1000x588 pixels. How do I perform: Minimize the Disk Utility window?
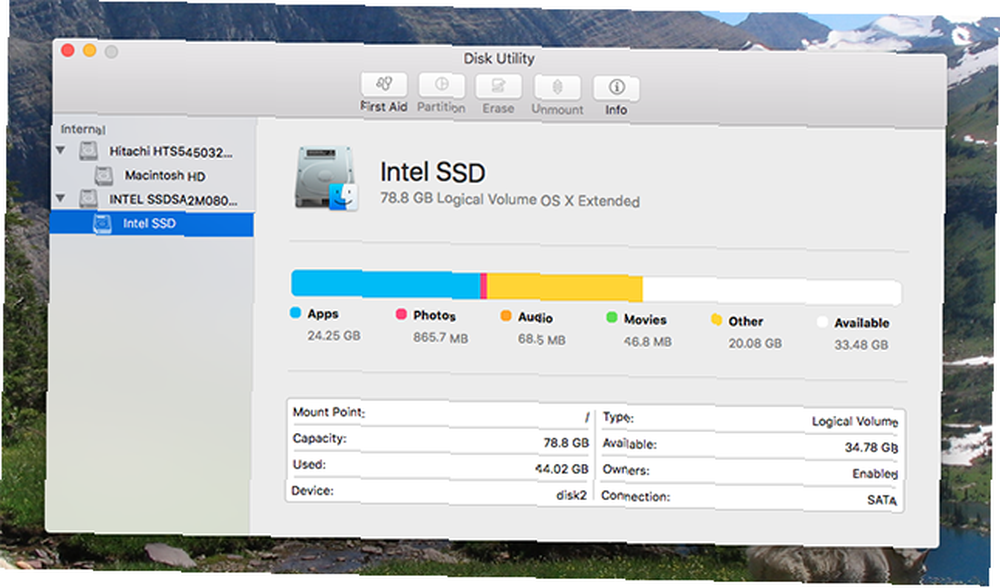click(90, 50)
